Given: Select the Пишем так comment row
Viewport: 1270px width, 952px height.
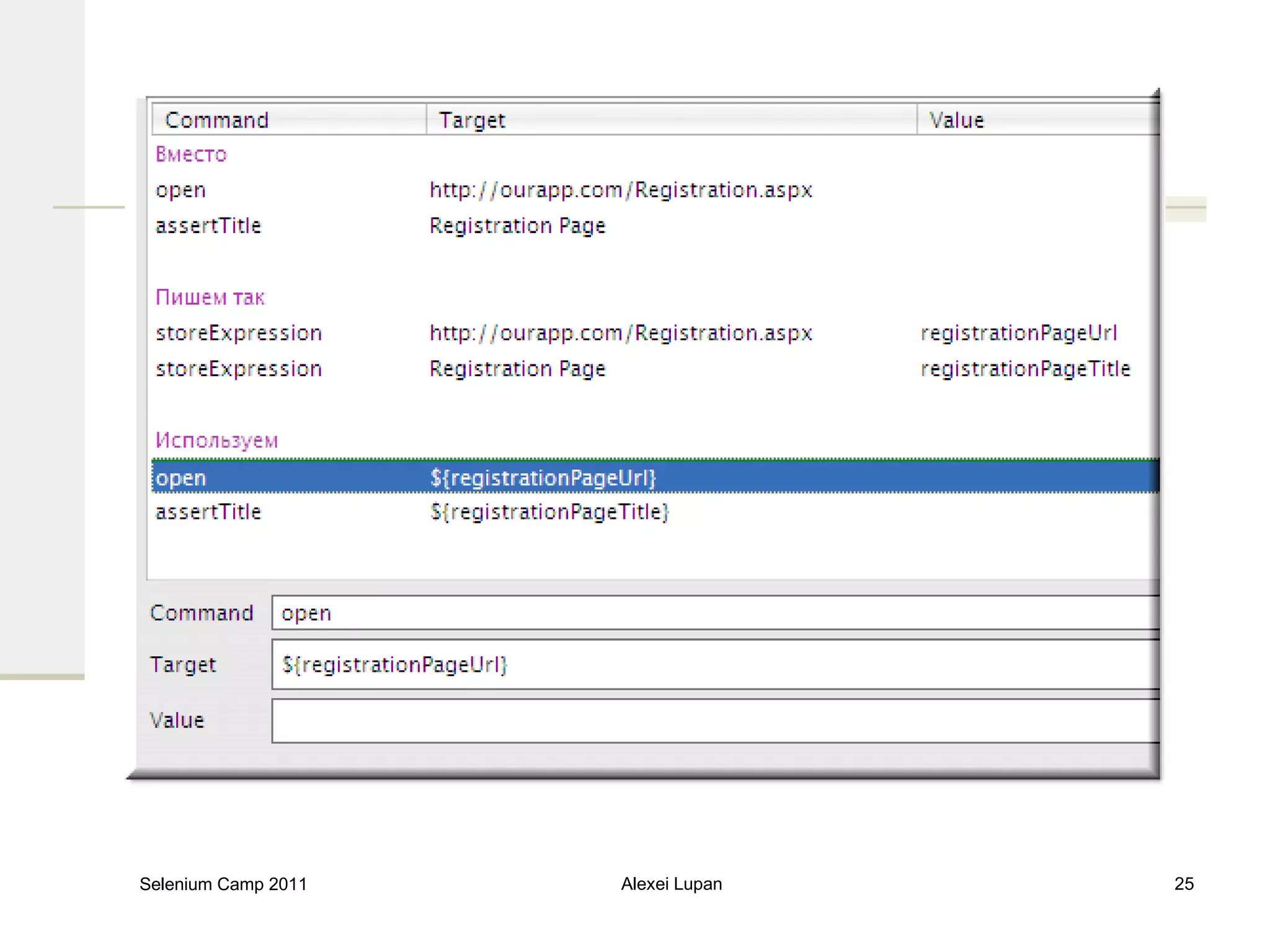Looking at the screenshot, I should 210,297.
